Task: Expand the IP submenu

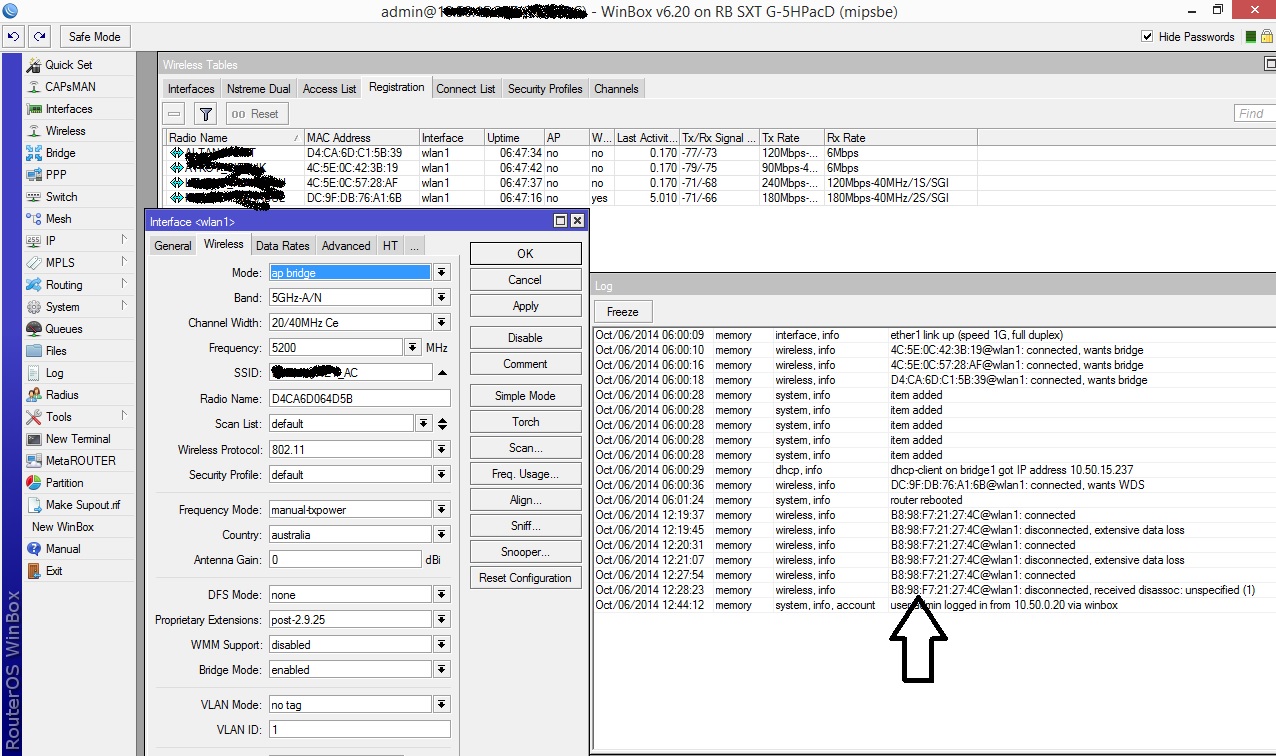Action: [79, 241]
